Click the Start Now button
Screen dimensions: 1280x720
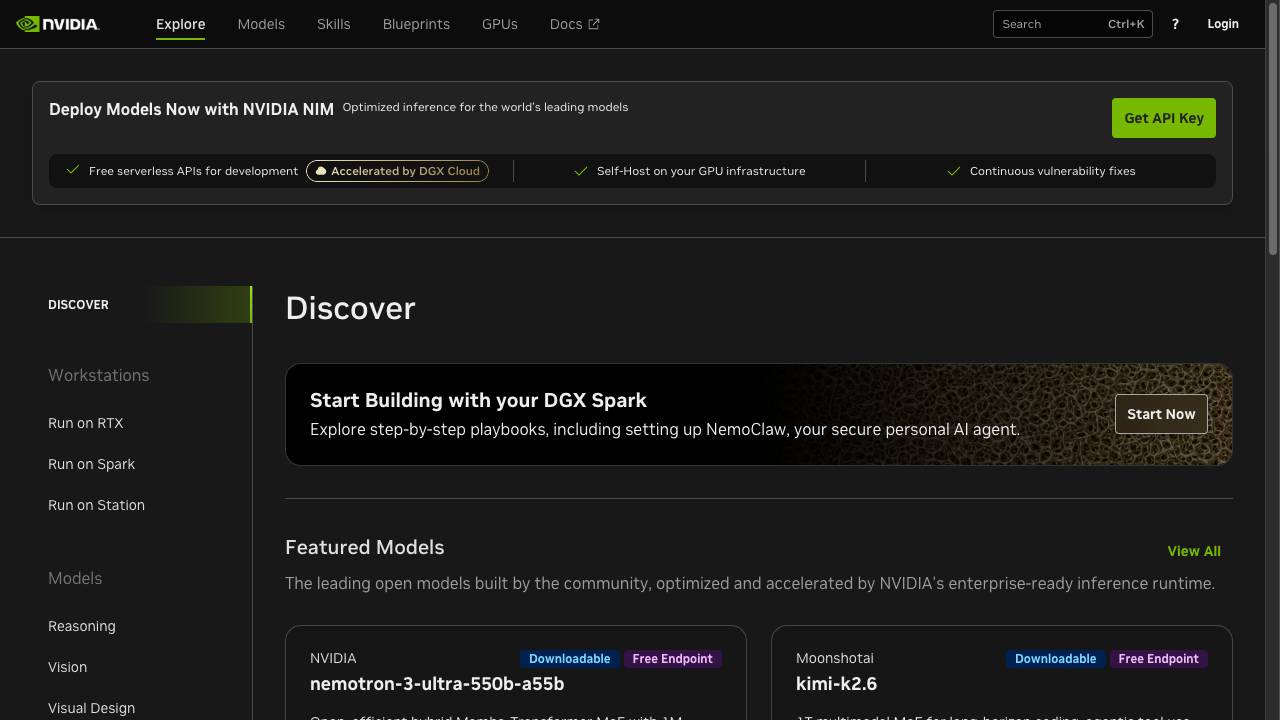1161,414
